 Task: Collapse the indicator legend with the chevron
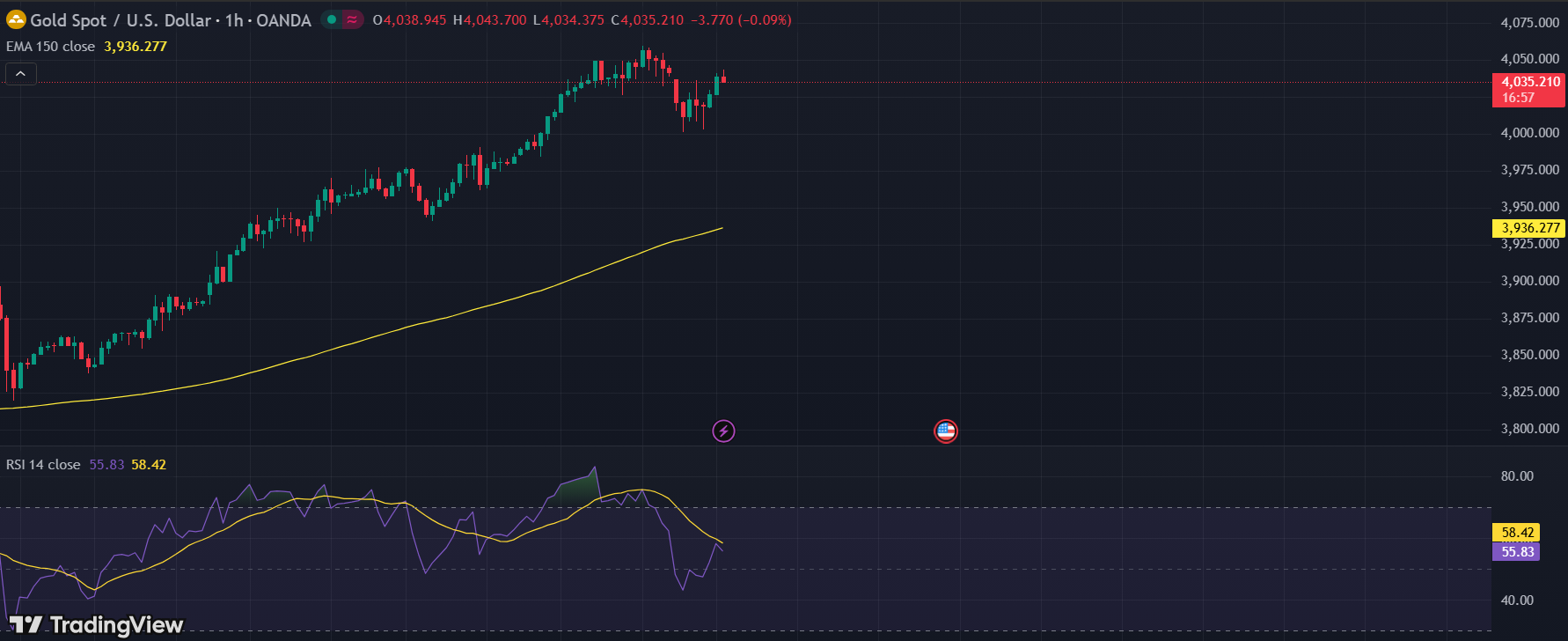[x=21, y=74]
